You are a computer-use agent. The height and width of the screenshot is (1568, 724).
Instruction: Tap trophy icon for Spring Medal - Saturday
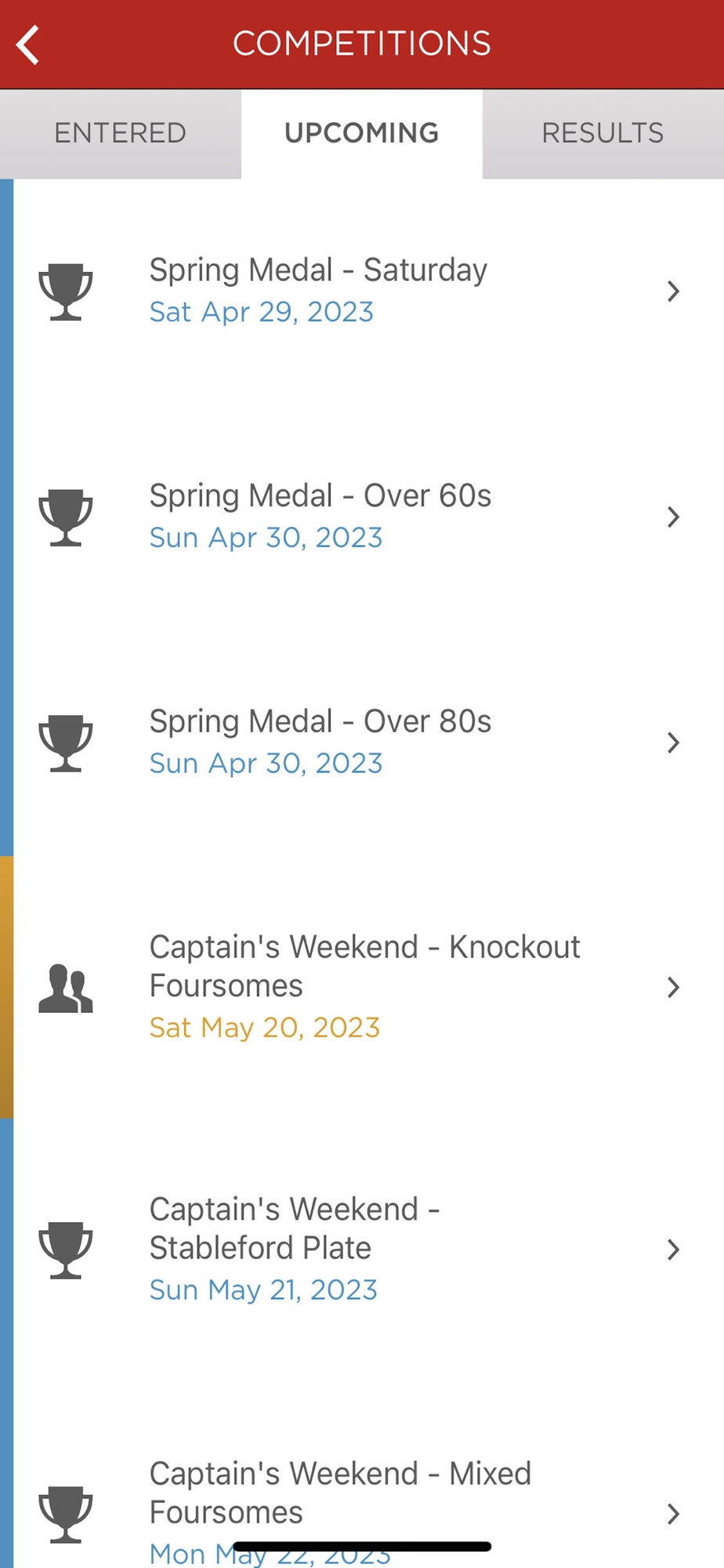[x=66, y=292]
